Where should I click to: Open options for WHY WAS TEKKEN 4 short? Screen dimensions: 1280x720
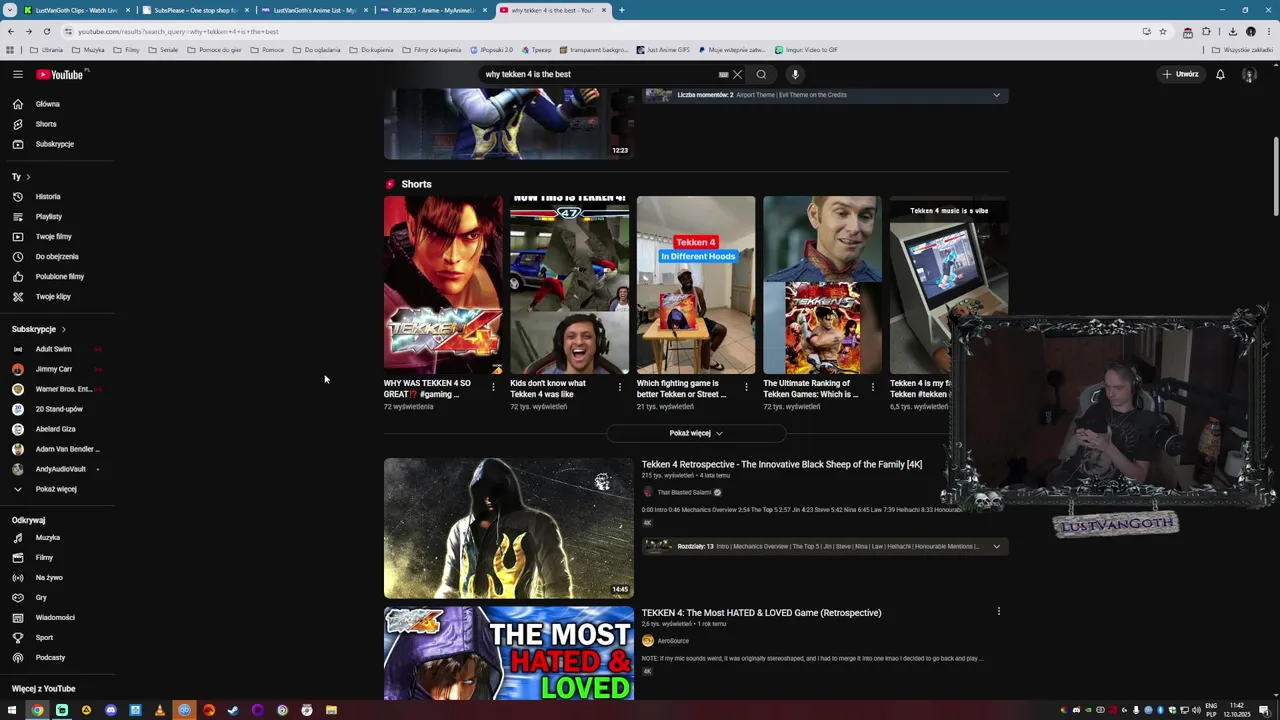coord(493,387)
